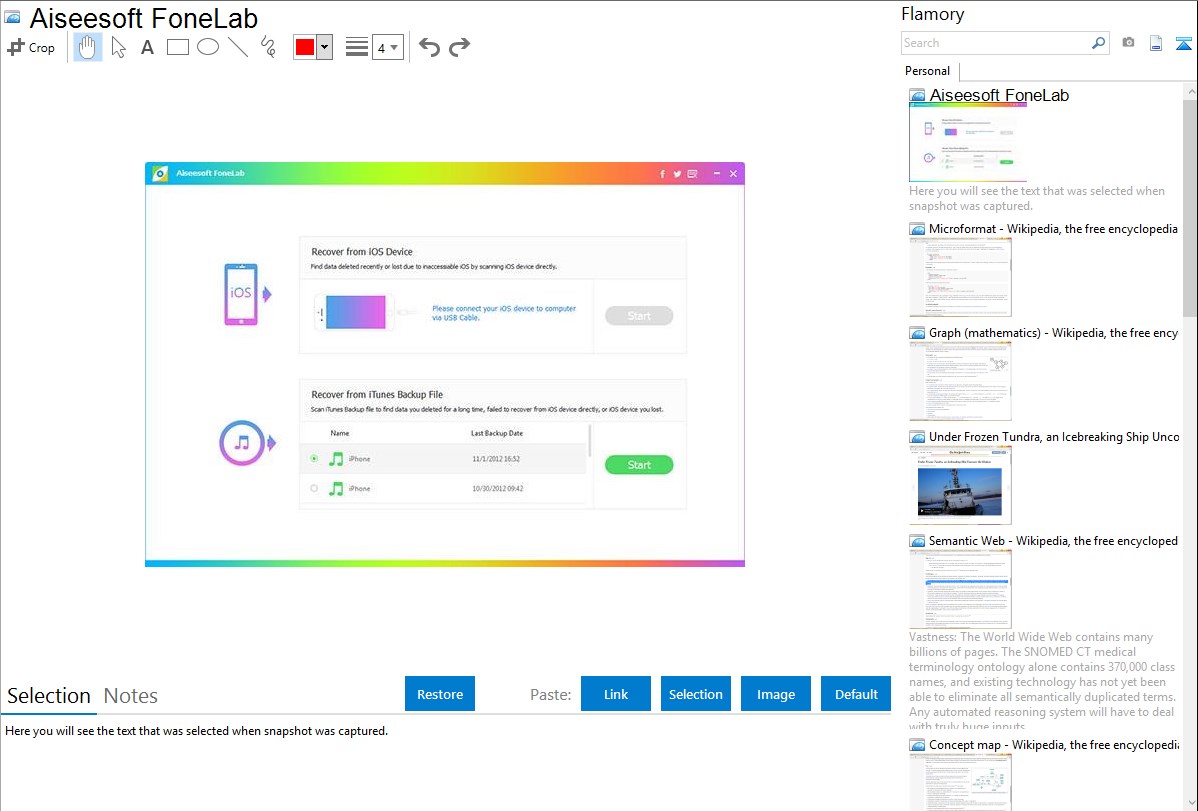The height and width of the screenshot is (811, 1198).
Task: Open the Microformat Wikipedia snapshot thumbnail
Action: pos(960,277)
